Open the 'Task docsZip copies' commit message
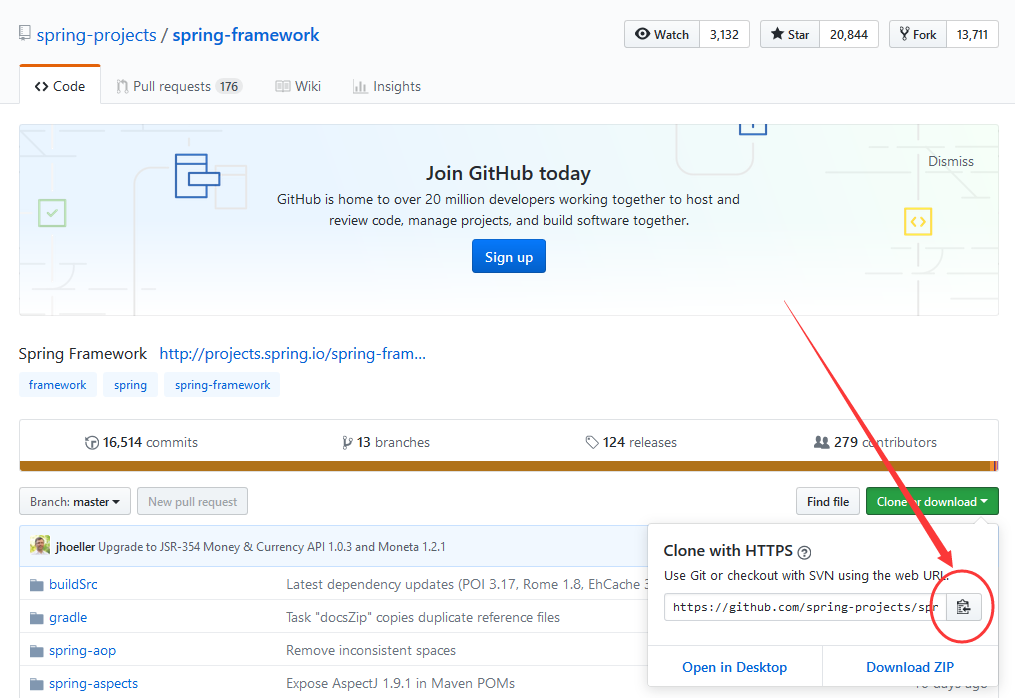 click(x=423, y=618)
